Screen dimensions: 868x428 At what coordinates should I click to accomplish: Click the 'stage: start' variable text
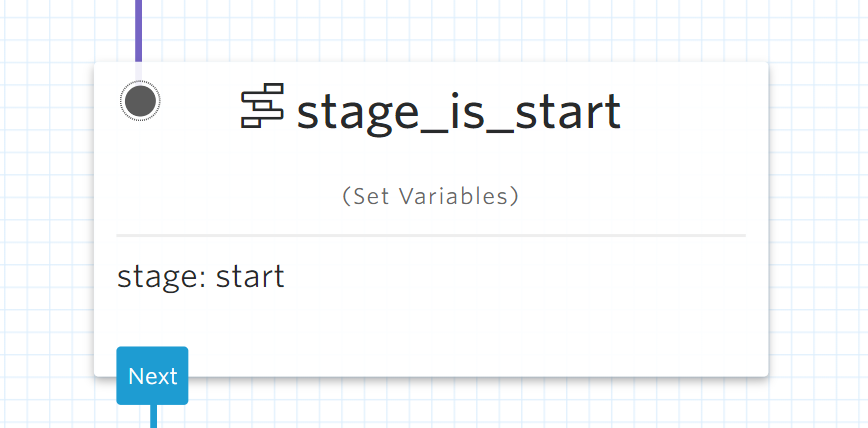pyautogui.click(x=201, y=276)
